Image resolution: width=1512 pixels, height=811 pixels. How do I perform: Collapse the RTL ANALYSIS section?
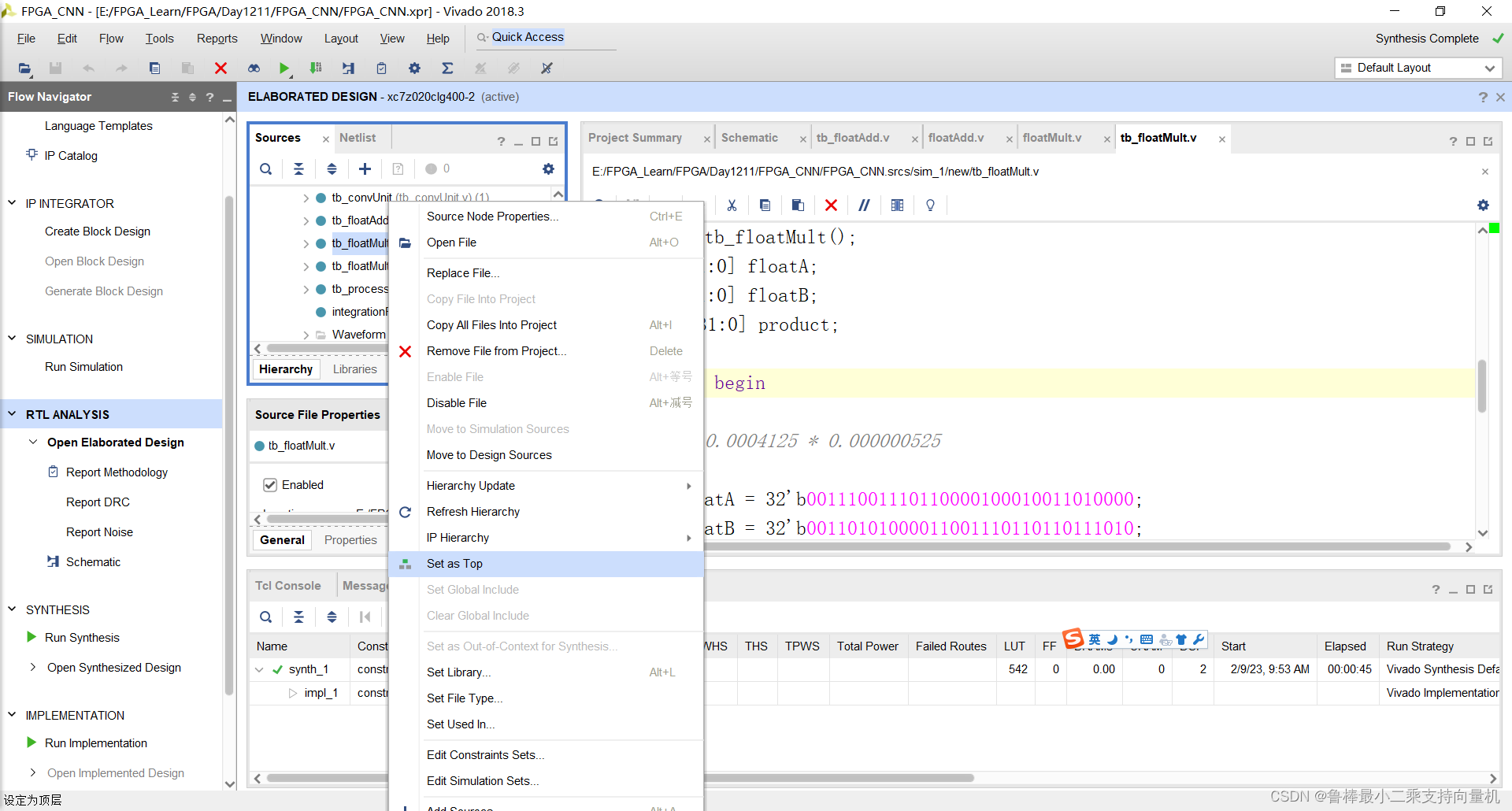(12, 414)
